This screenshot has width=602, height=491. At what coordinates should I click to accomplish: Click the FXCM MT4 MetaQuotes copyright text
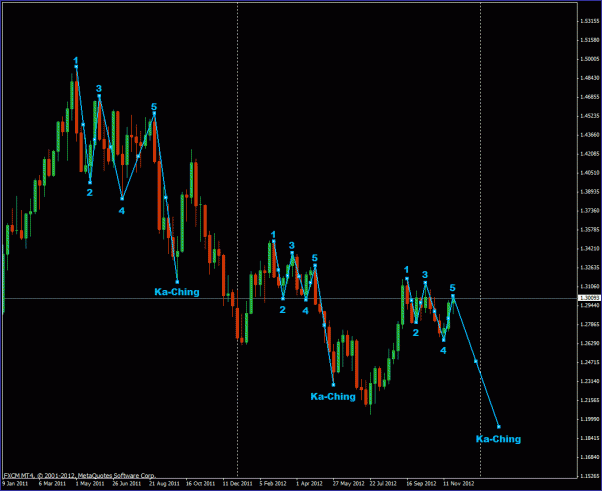click(x=79, y=476)
